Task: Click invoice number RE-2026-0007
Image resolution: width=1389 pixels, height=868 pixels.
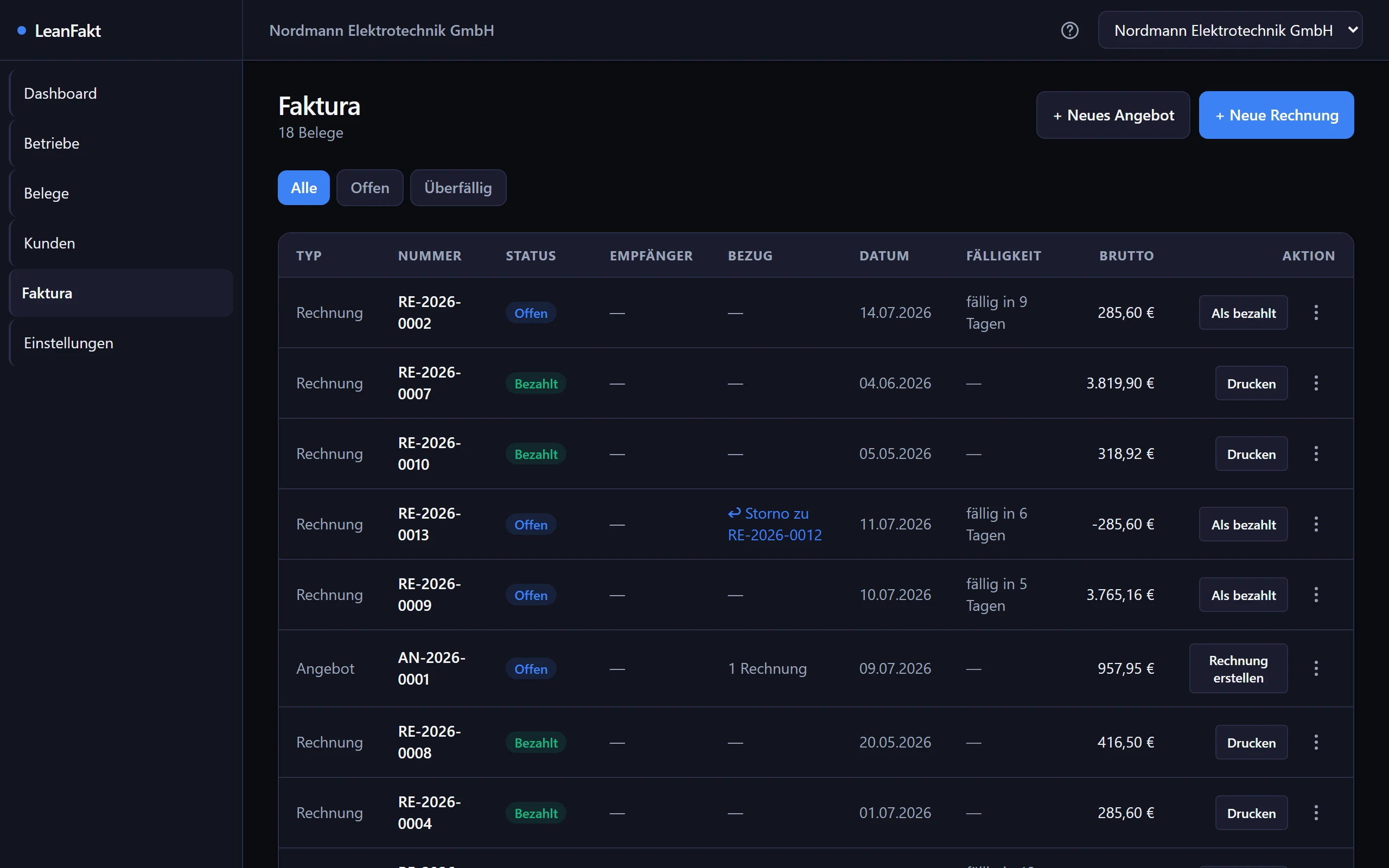Action: coord(429,383)
